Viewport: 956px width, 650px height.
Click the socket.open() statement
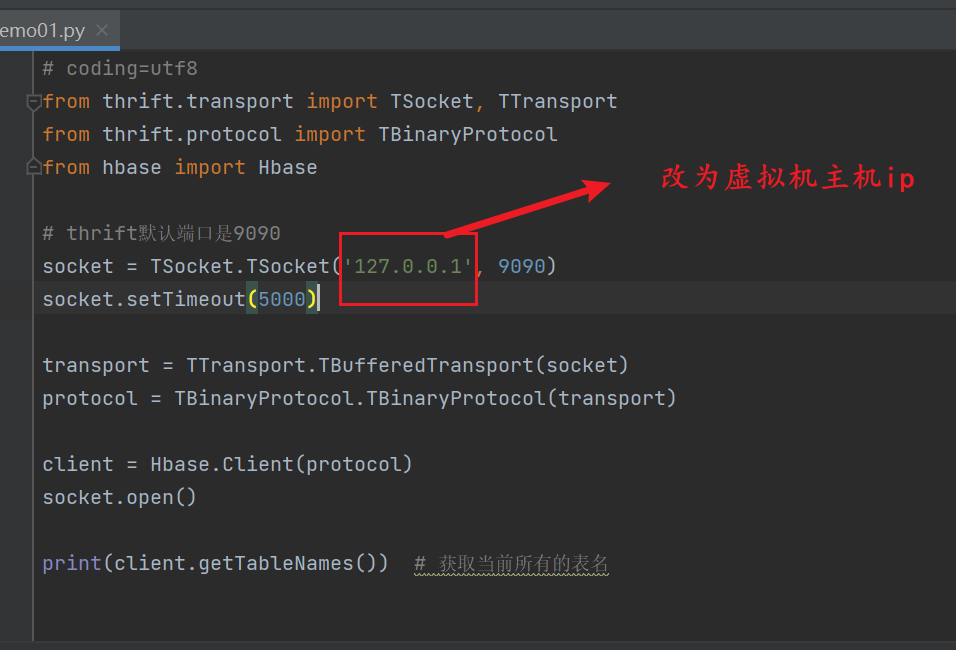(118, 496)
